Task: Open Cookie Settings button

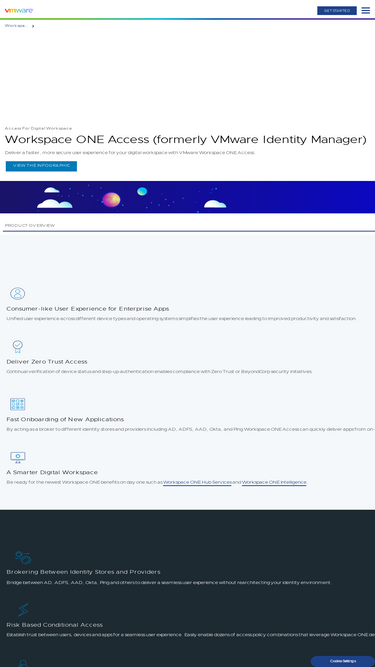Action: tap(343, 661)
